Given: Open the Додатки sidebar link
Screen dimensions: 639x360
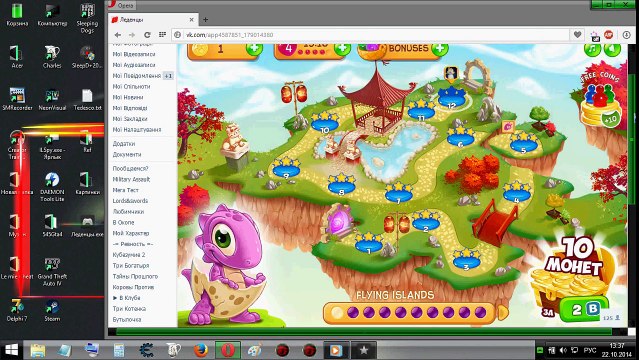Looking at the screenshot, I should click(x=123, y=144).
